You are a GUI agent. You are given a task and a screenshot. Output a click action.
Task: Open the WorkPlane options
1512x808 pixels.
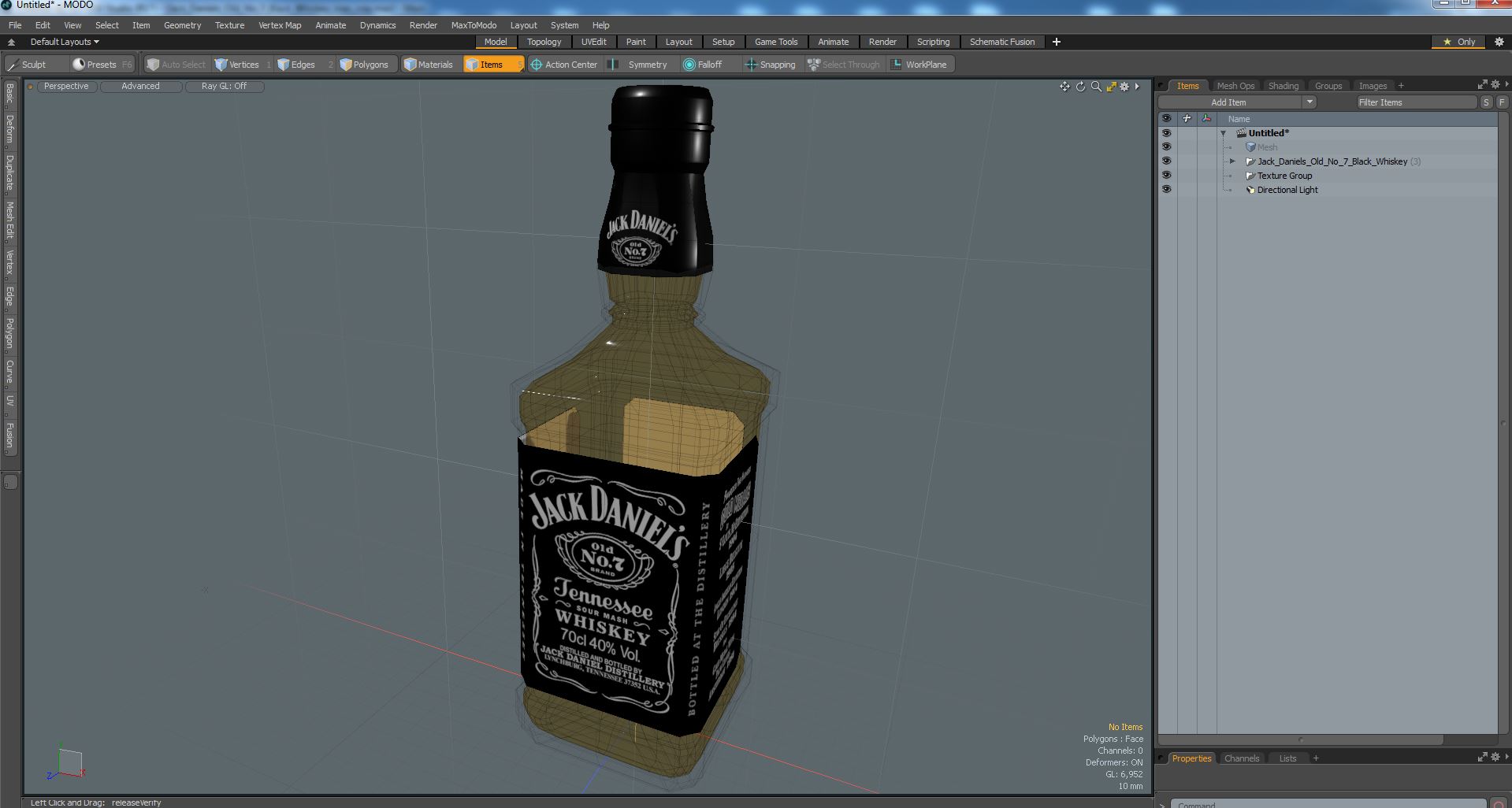point(920,65)
